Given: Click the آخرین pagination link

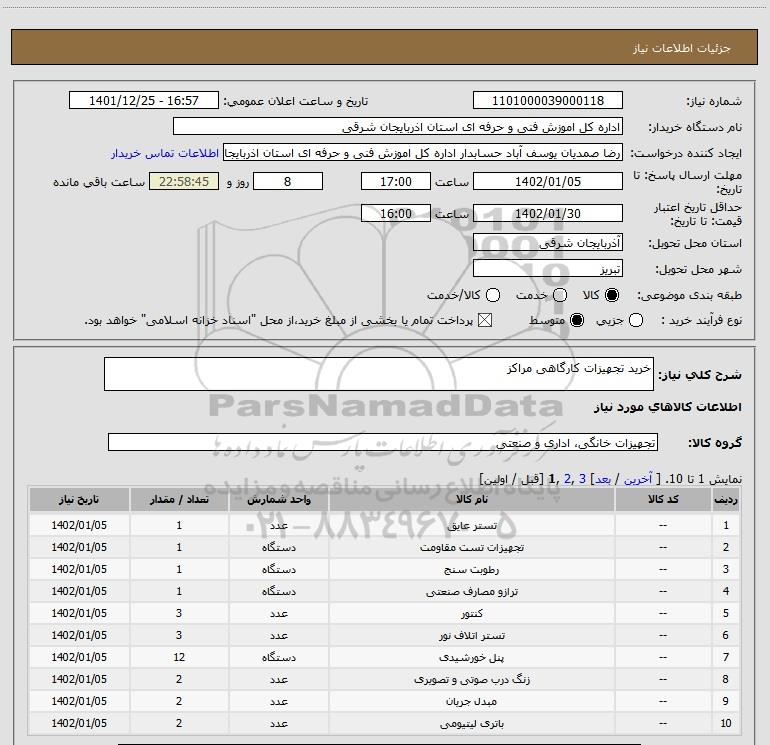Looking at the screenshot, I should [638, 479].
